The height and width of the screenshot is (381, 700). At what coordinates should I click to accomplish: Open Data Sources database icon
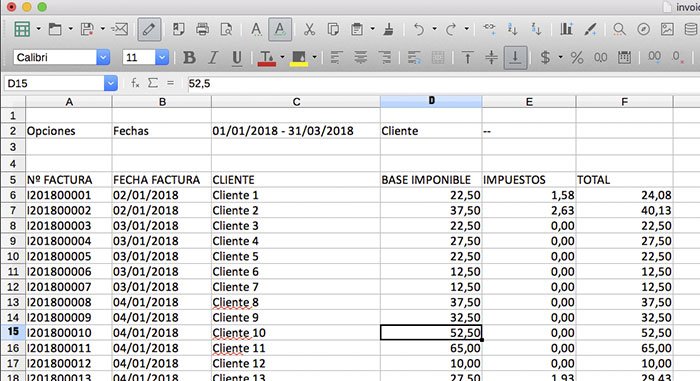tap(691, 29)
